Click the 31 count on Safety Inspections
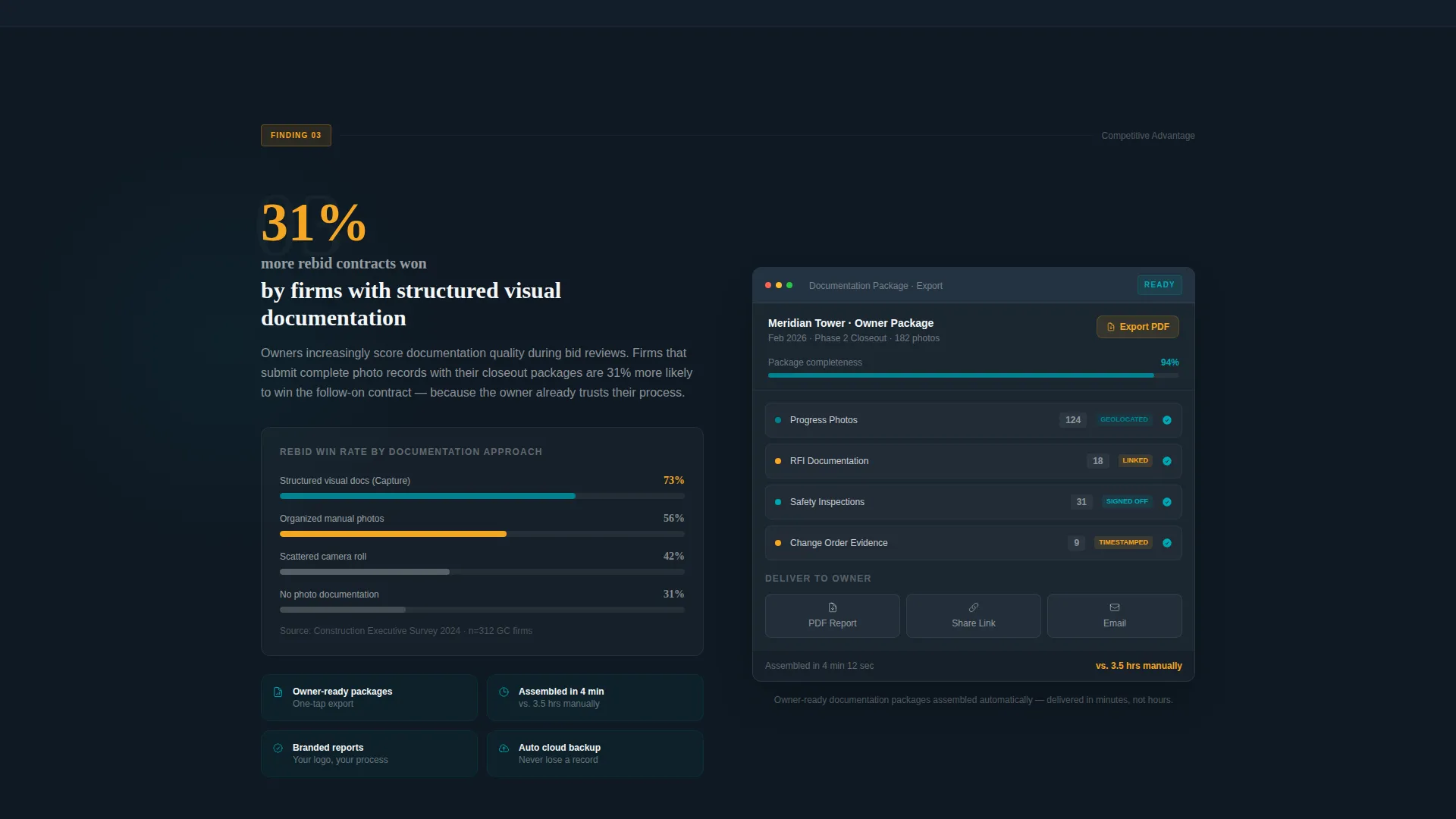 [x=1081, y=502]
